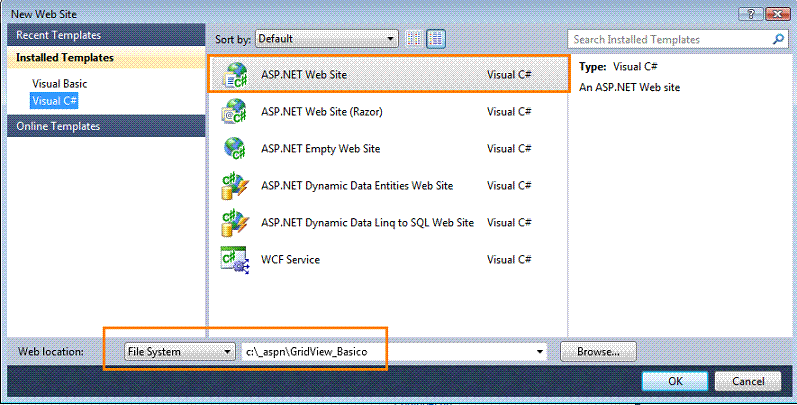This screenshot has width=797, height=405.
Task: Open the Recent Templates section
Action: [106, 35]
